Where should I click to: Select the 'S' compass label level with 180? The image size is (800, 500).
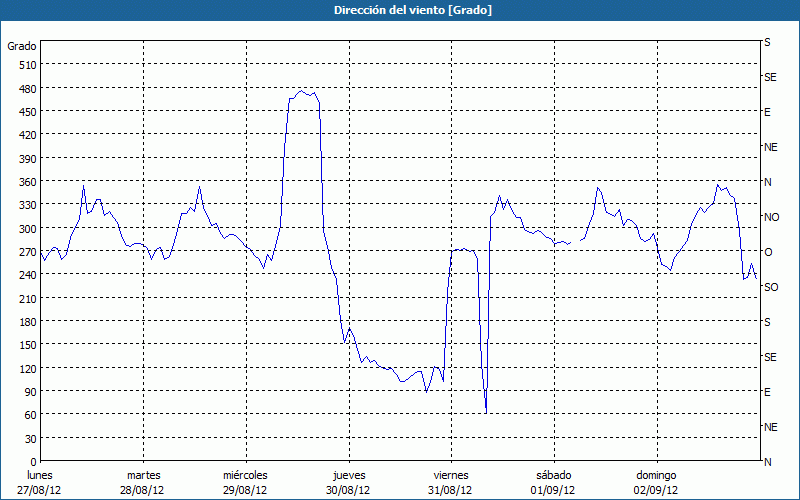767,322
